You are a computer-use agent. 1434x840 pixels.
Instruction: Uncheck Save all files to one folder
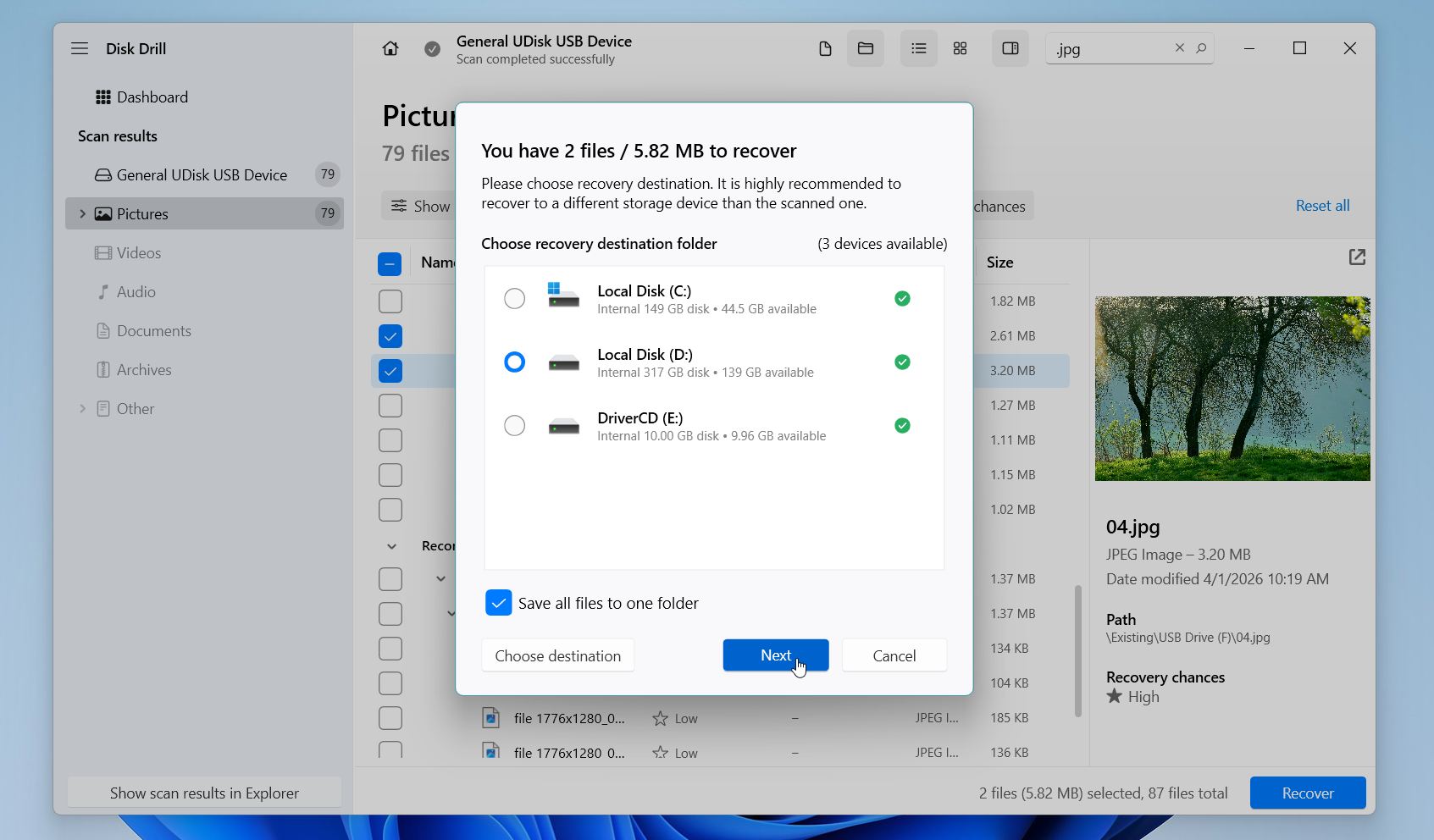coord(499,602)
